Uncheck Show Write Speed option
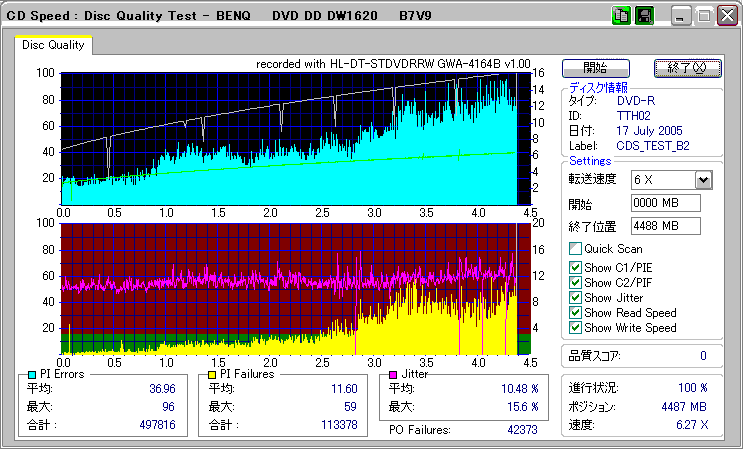 coord(575,328)
